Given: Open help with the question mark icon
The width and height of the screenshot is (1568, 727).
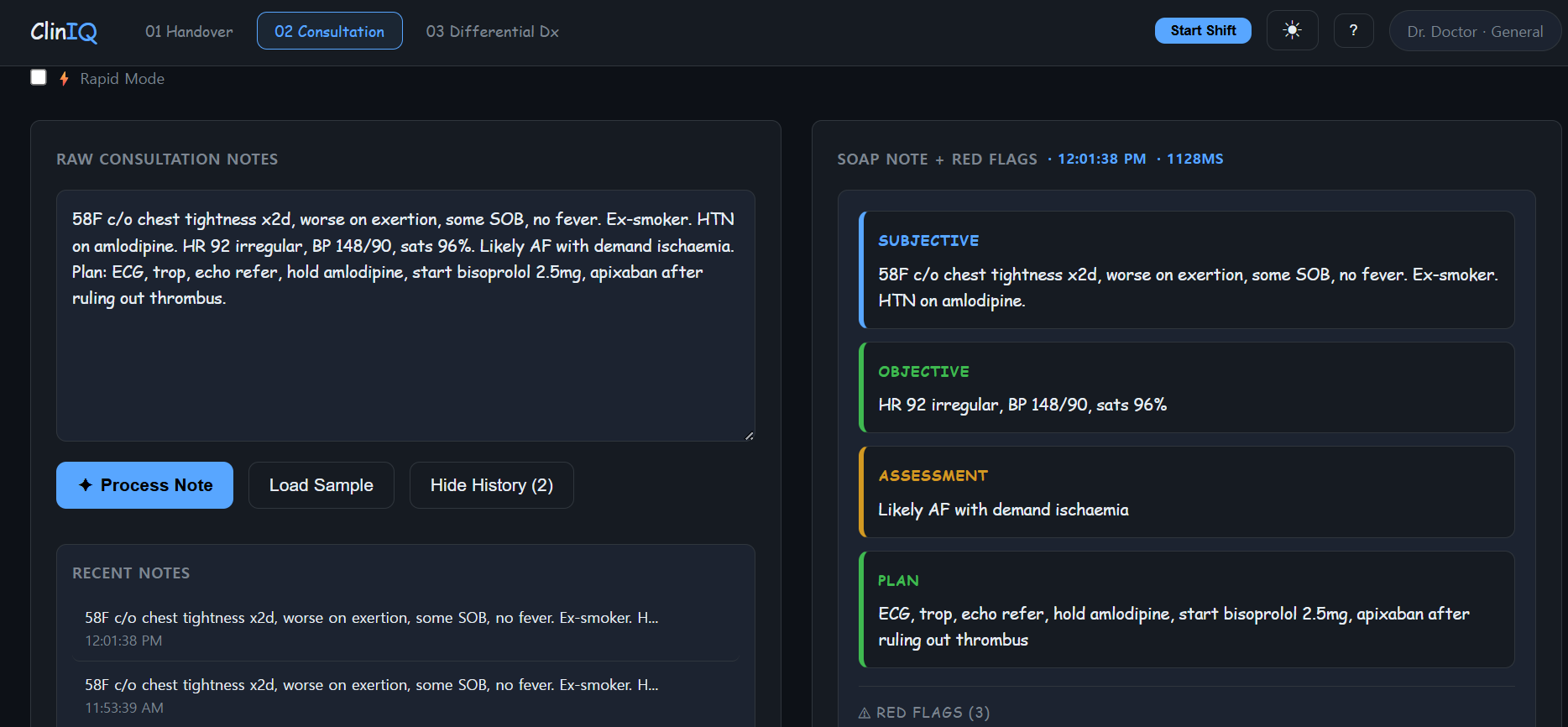Looking at the screenshot, I should 1353,31.
